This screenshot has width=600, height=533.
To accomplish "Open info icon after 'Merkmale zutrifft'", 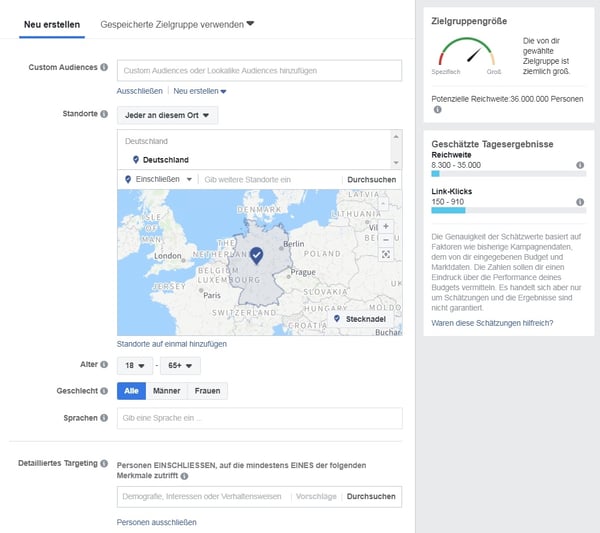I will 184,476.
